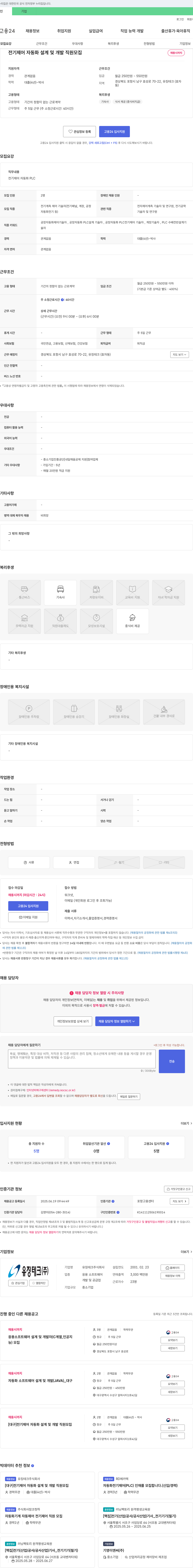Image resolution: width=193 pixels, height=1568 pixels.
Task: Click the 전송 submit button
Action: click(172, 1061)
